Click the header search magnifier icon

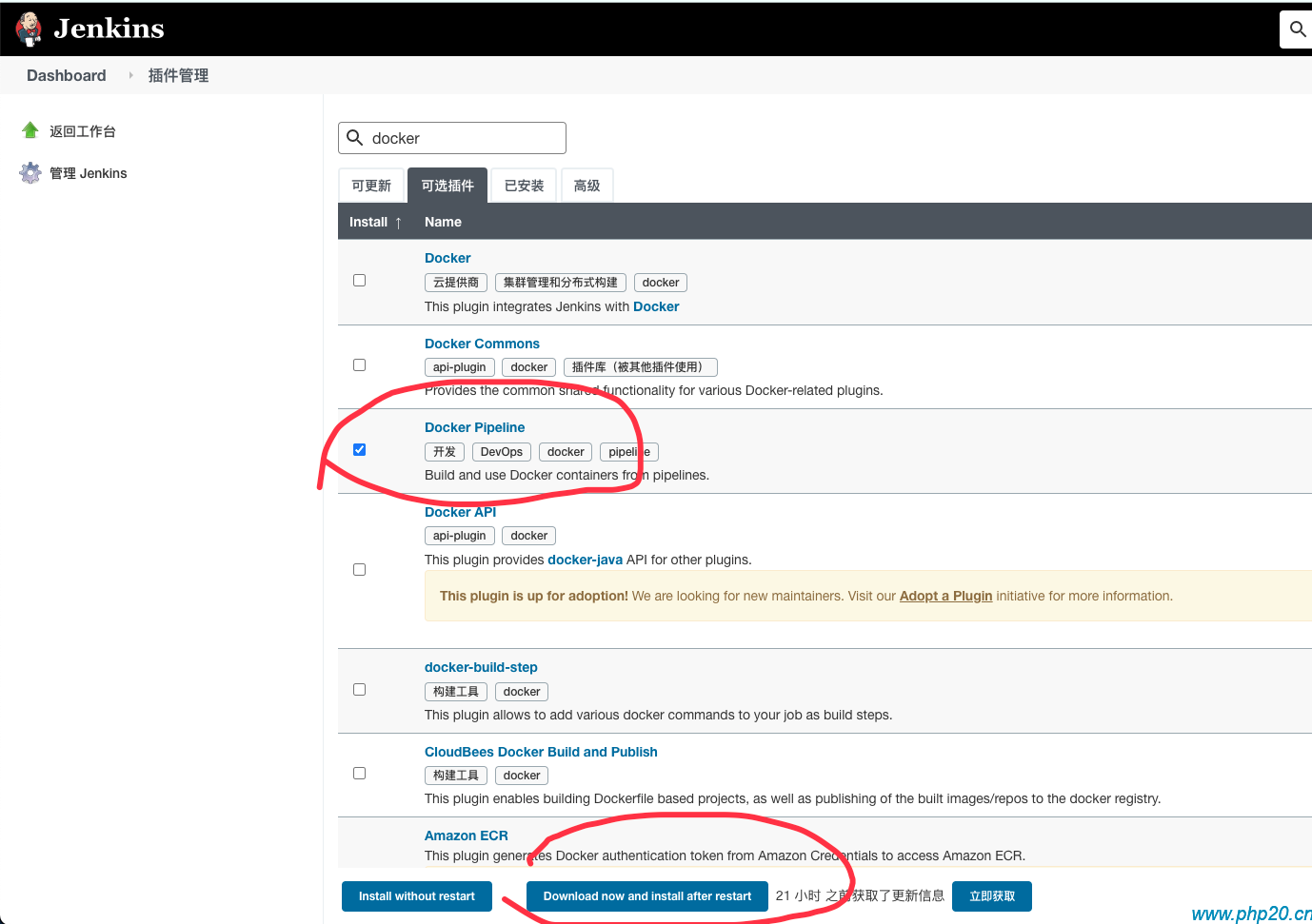coord(1298,29)
